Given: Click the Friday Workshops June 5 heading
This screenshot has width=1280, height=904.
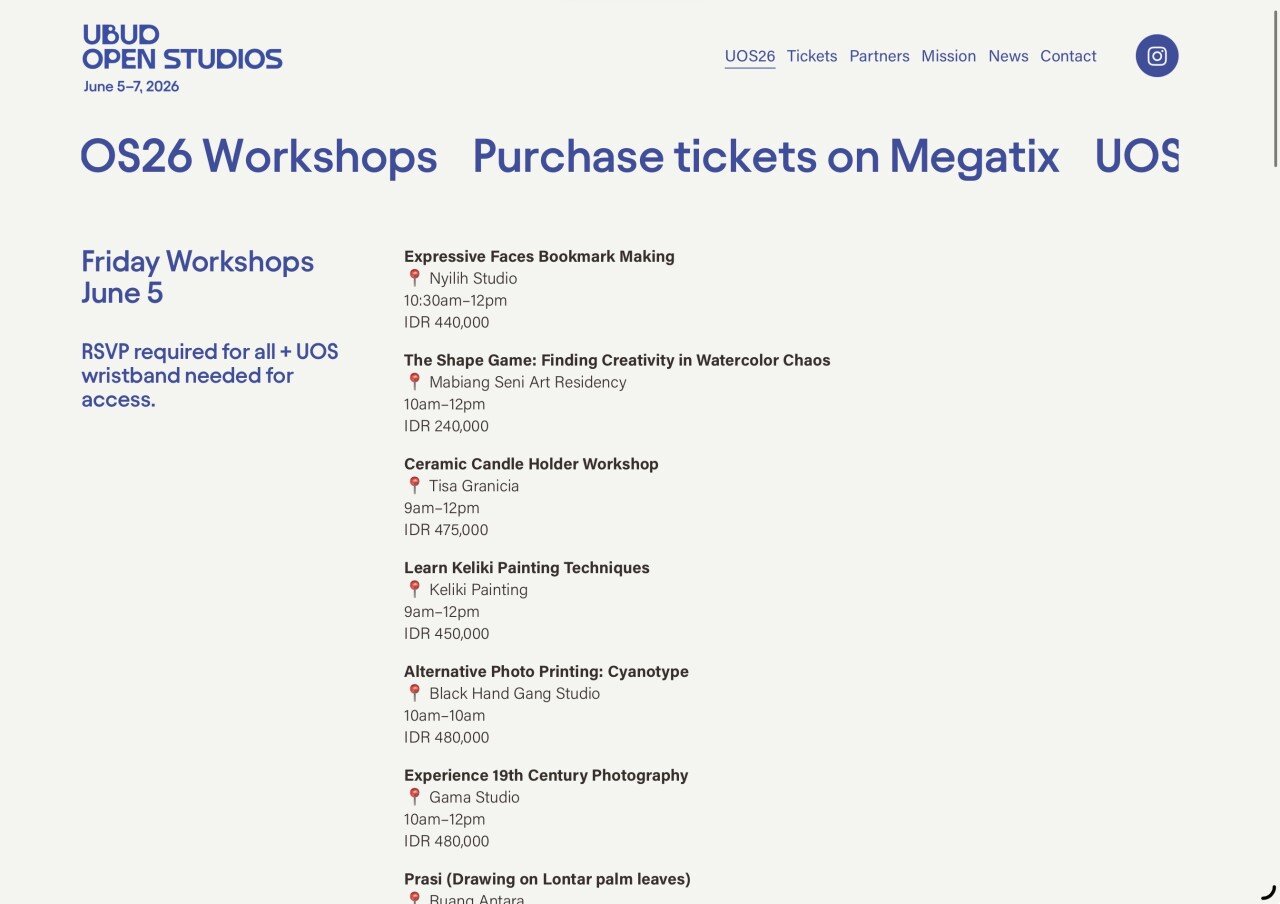Looking at the screenshot, I should 198,277.
